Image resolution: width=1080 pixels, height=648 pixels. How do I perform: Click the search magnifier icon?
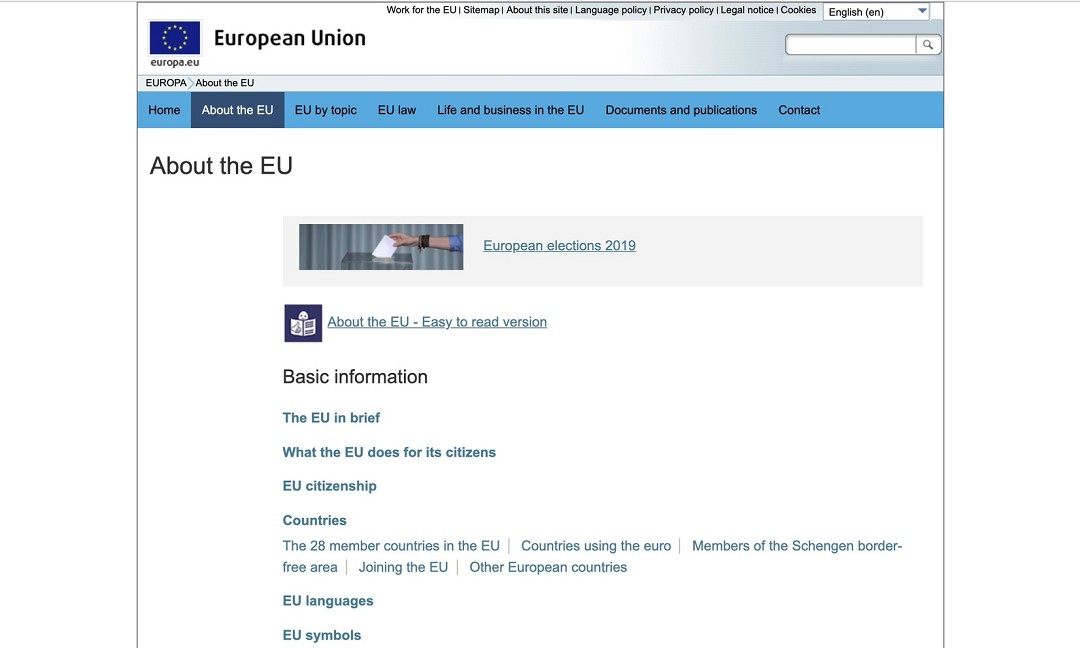coord(928,45)
